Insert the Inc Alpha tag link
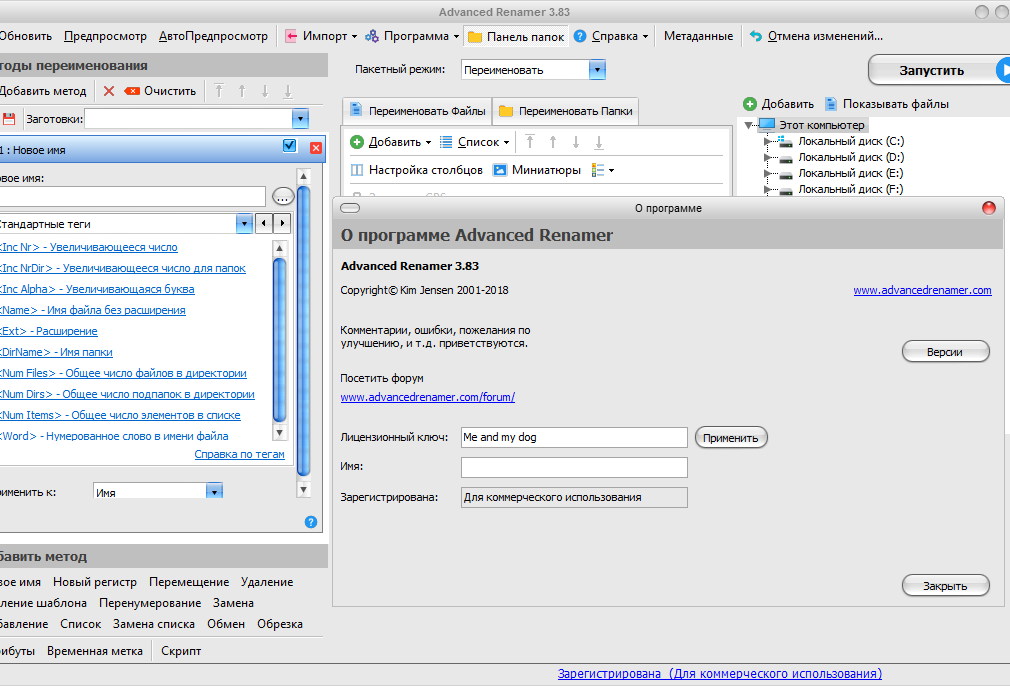This screenshot has width=1010, height=686. [x=97, y=289]
